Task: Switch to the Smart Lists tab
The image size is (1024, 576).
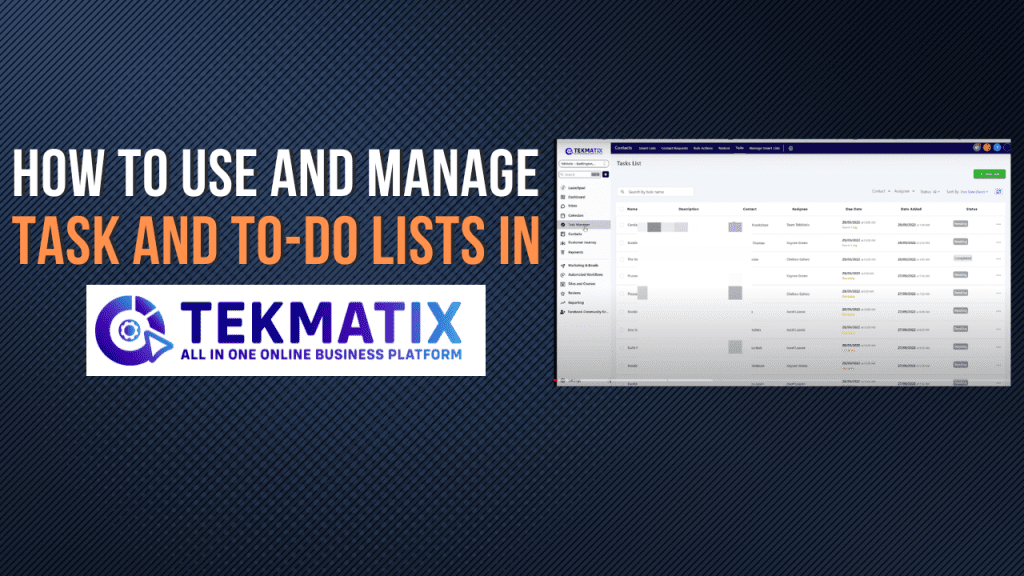Action: (x=646, y=148)
